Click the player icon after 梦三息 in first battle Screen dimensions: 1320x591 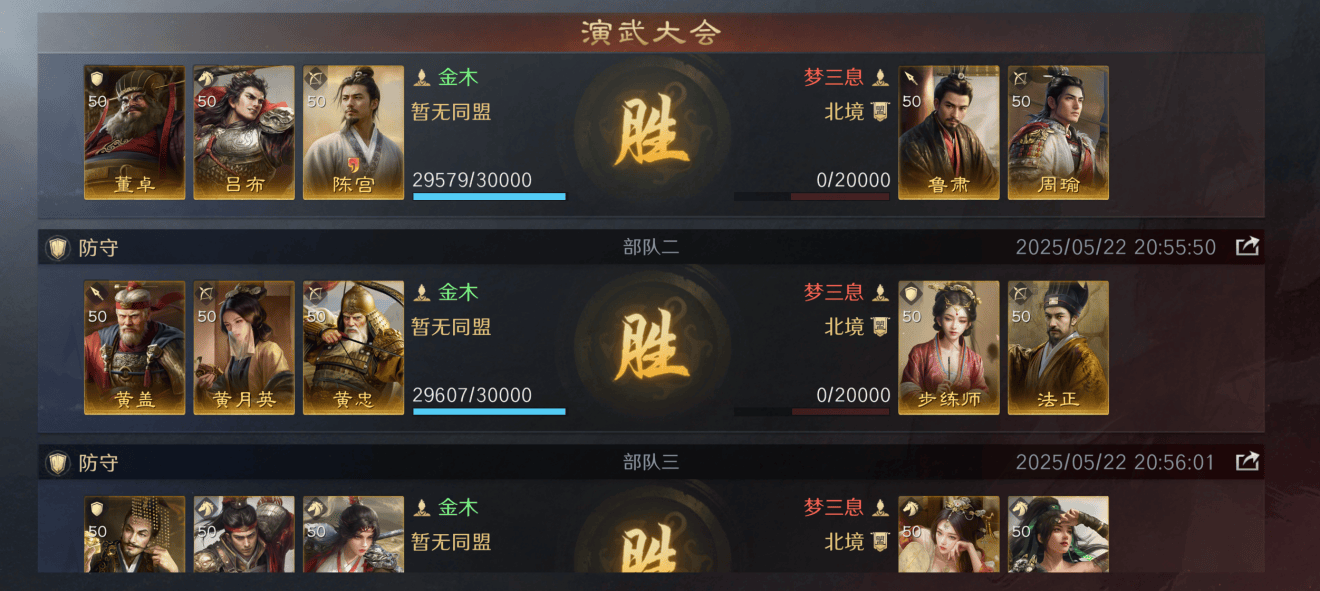click(x=880, y=77)
